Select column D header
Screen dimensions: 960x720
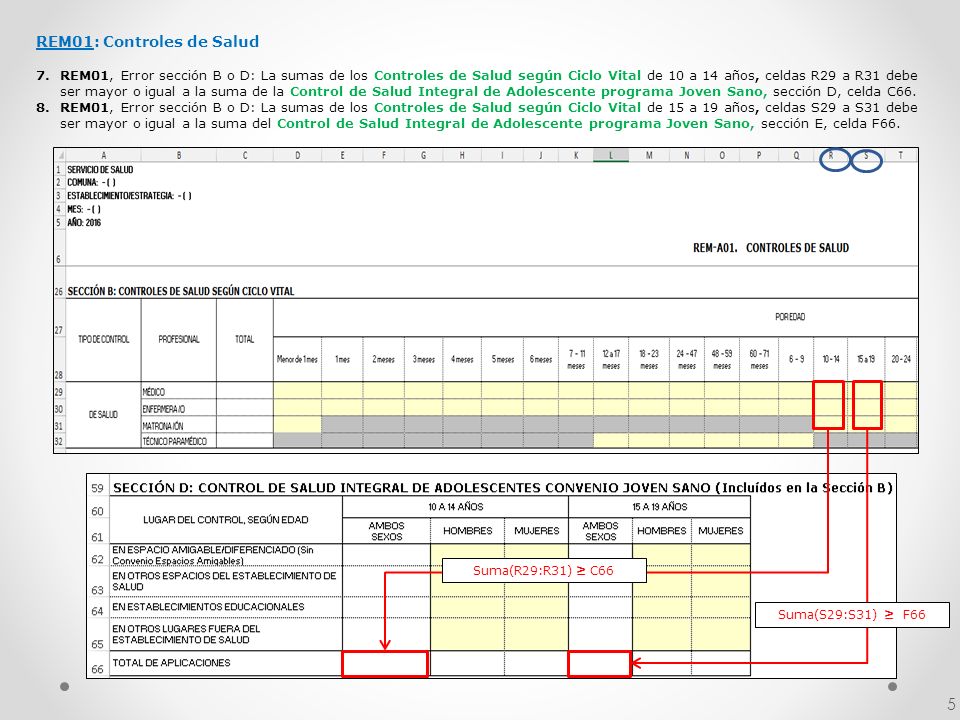coord(298,156)
